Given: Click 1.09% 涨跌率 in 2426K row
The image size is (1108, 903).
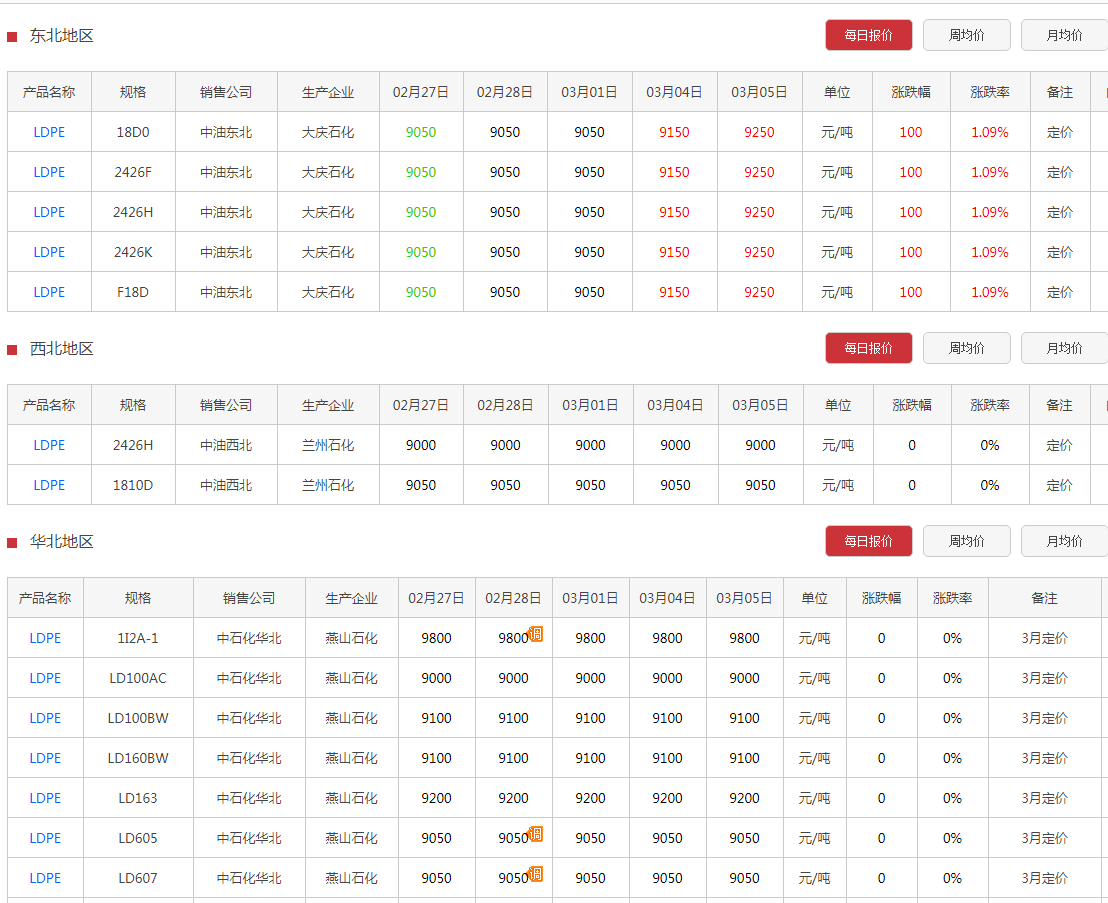Looking at the screenshot, I should pyautogui.click(x=989, y=252).
